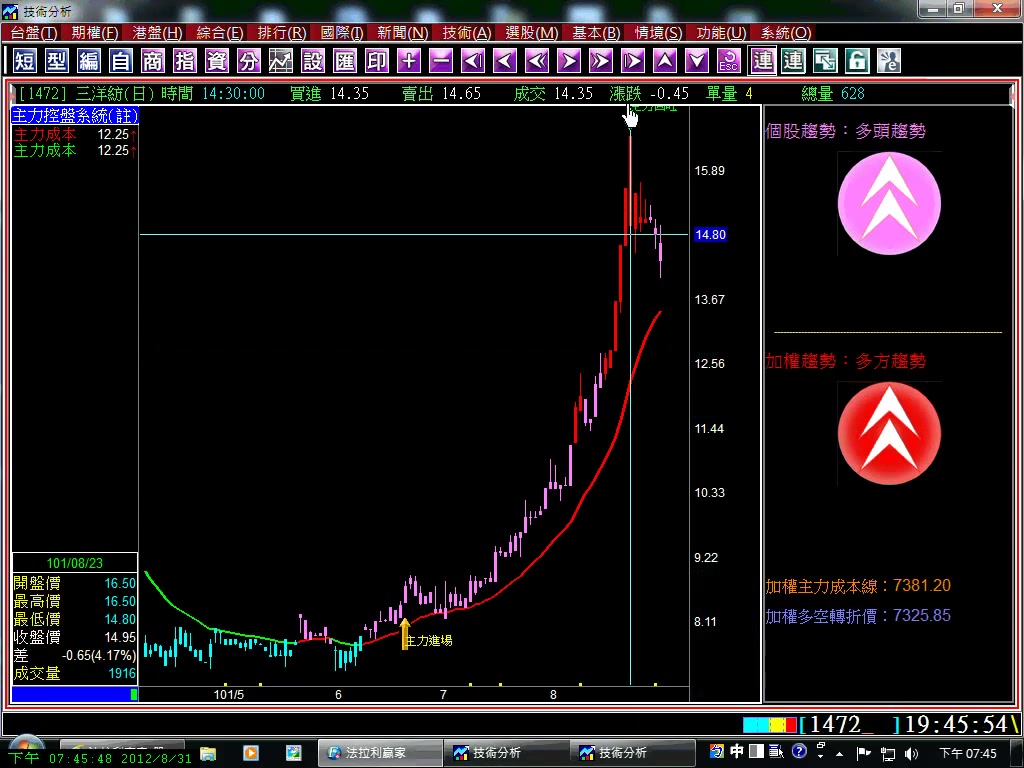This screenshot has height=768, width=1024.
Task: Click the yellow 主力進場 arrow marker
Action: pyautogui.click(x=405, y=633)
